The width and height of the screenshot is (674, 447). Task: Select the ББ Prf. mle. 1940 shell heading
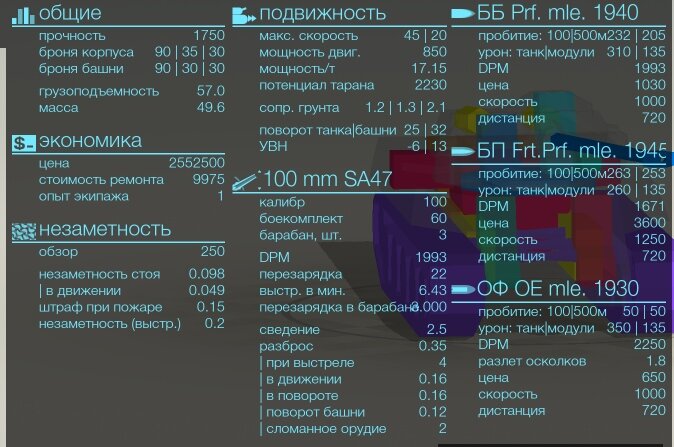[x=558, y=12]
